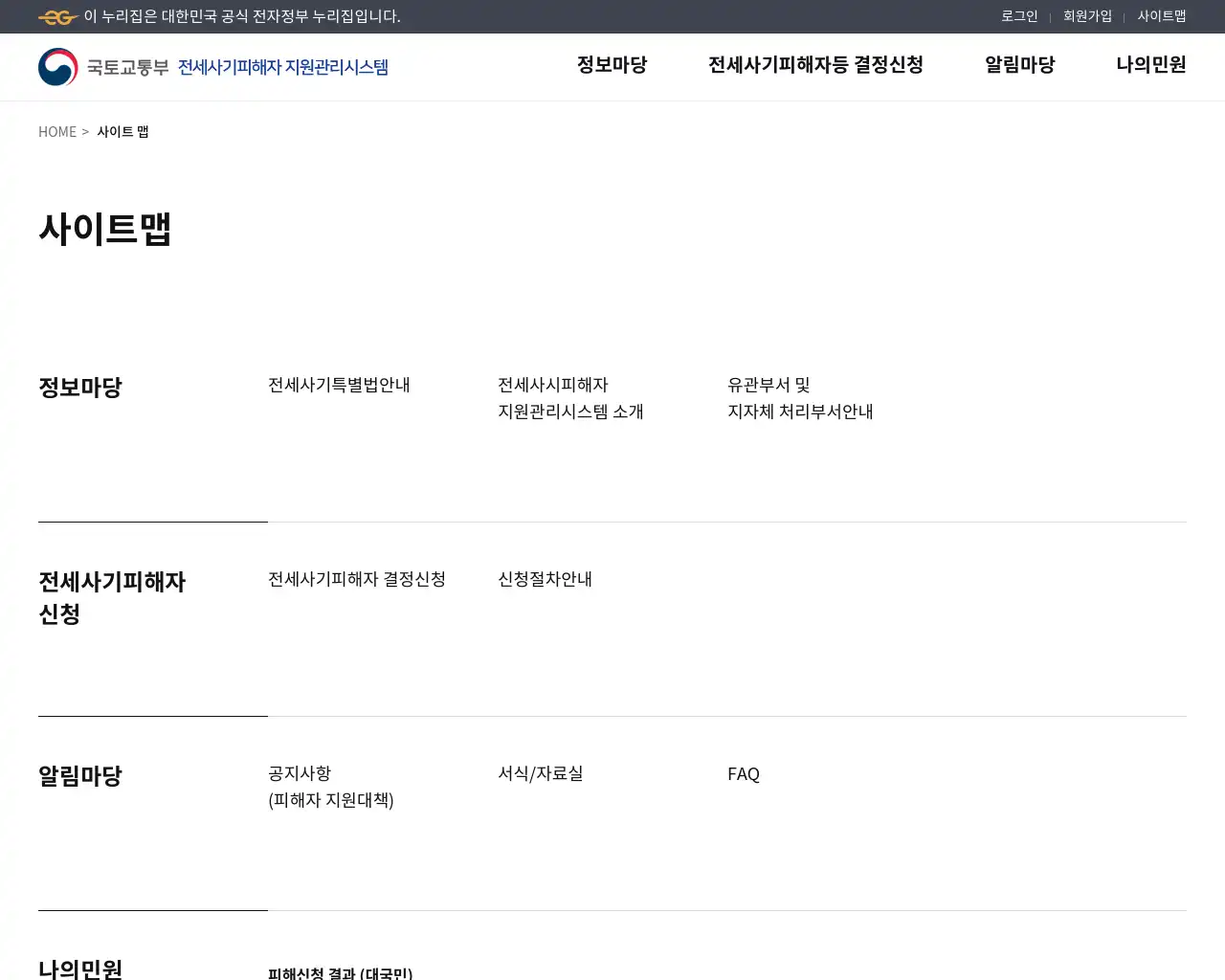Screen dimensions: 1225x980
Task: Open the 알림마당 main menu
Action: click(1019, 65)
